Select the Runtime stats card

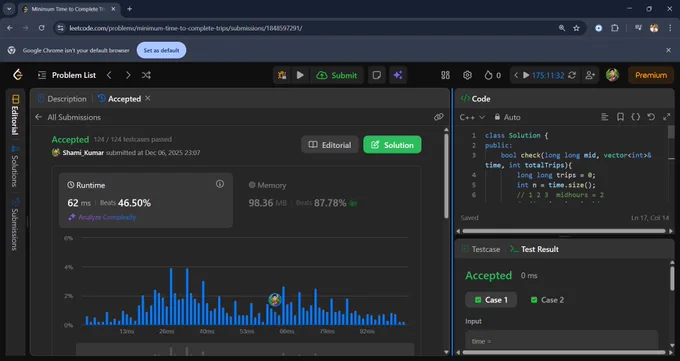point(146,200)
